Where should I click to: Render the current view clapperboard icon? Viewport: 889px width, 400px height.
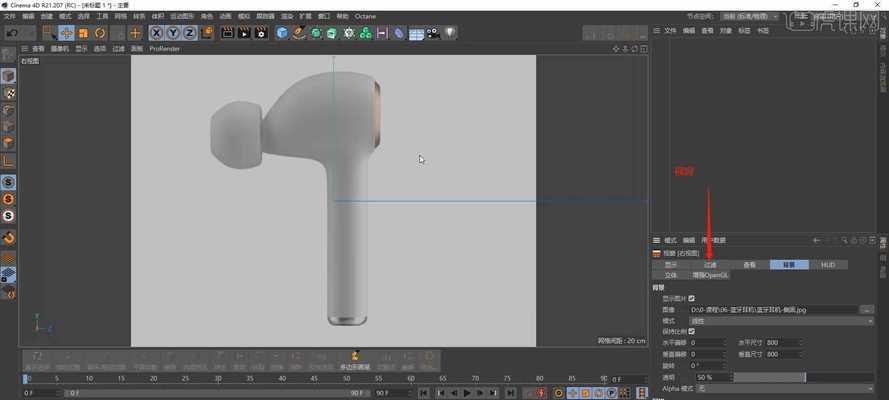227,33
